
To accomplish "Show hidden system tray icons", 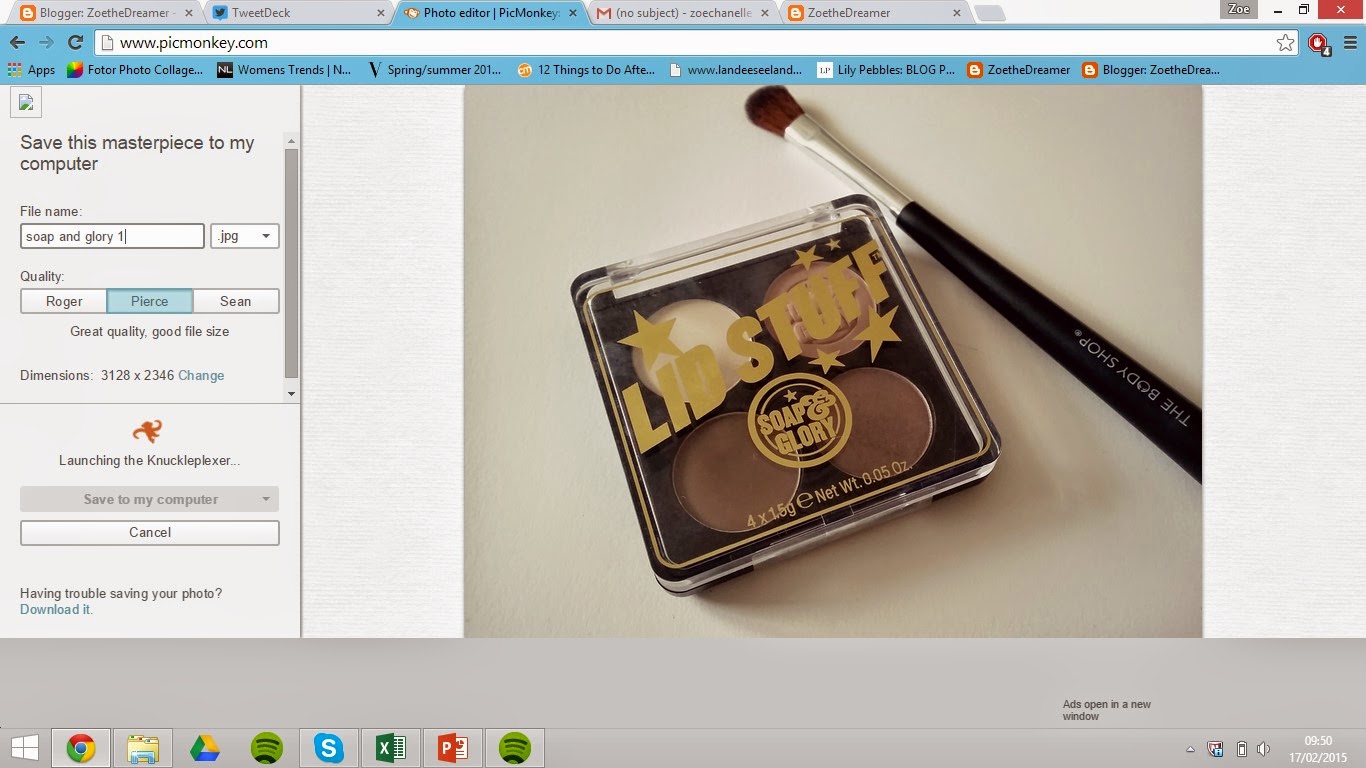I will pos(1190,748).
